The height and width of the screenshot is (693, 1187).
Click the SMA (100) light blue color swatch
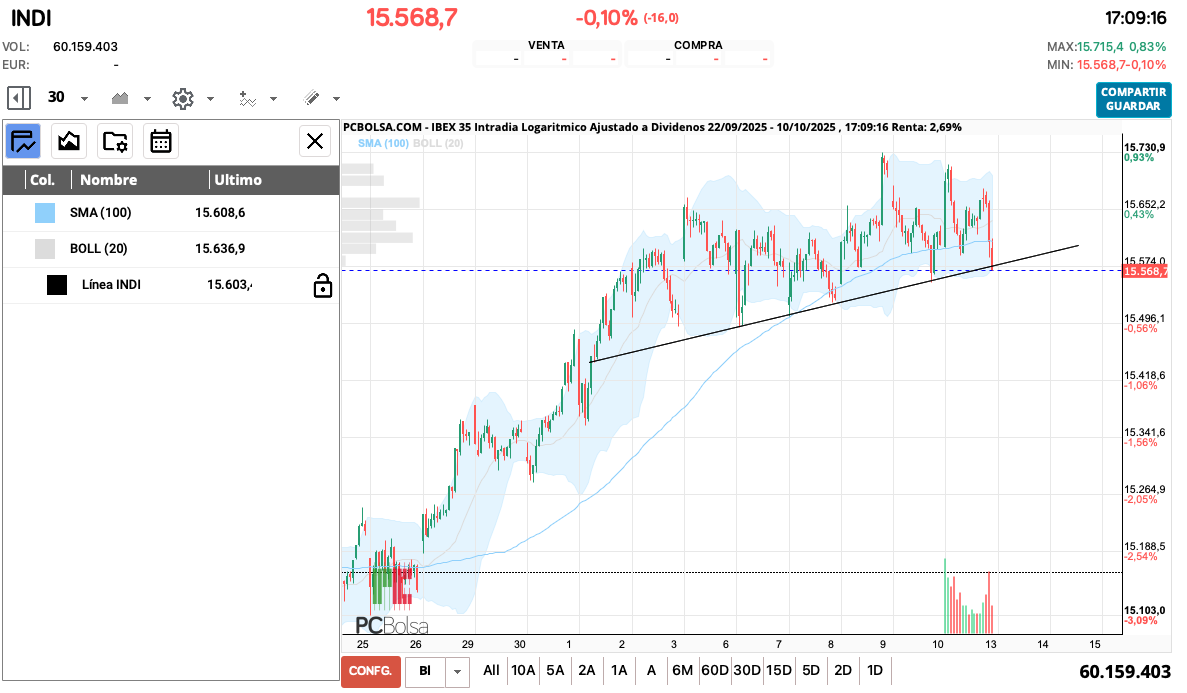coord(45,213)
